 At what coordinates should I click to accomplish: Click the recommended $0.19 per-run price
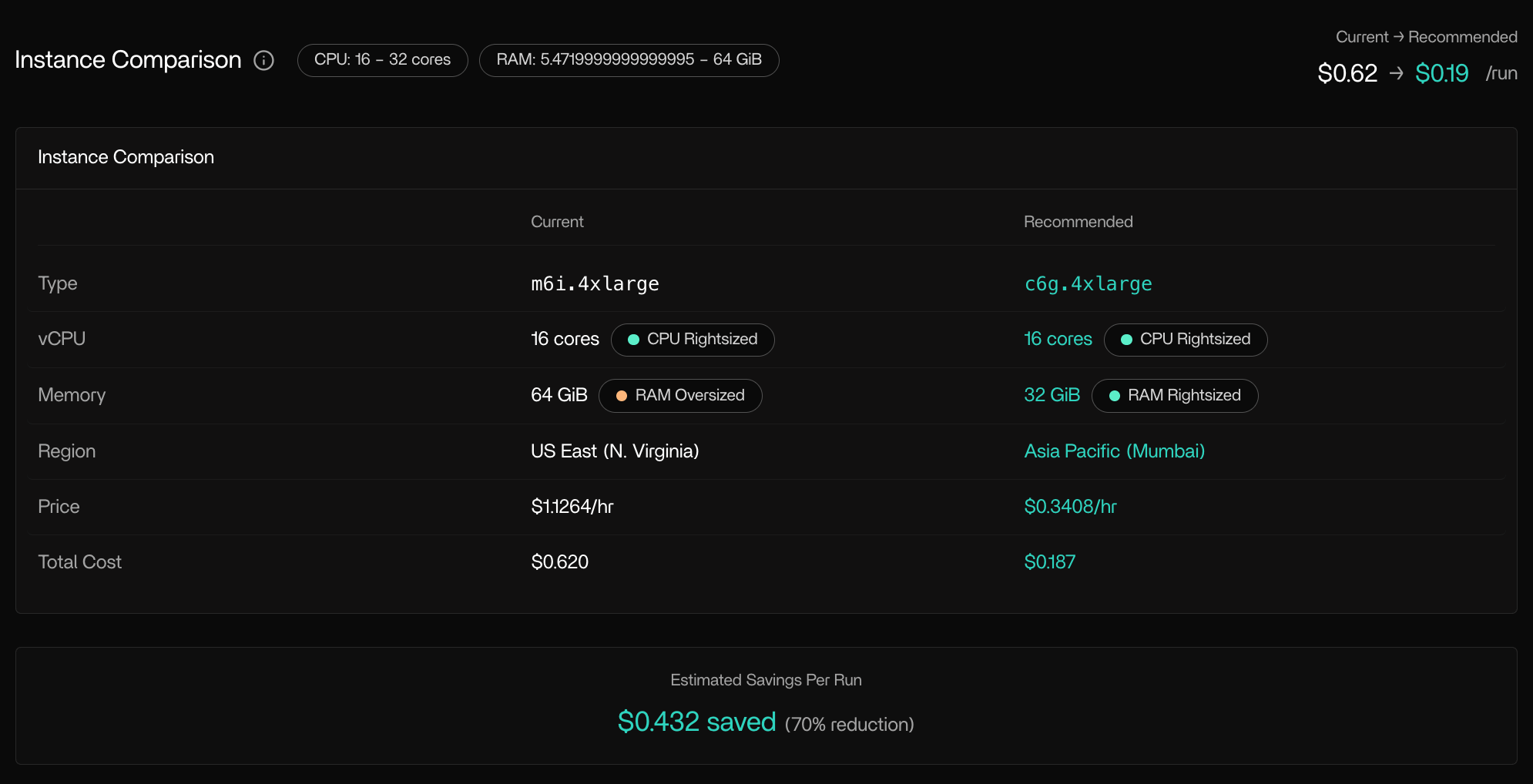click(x=1441, y=73)
